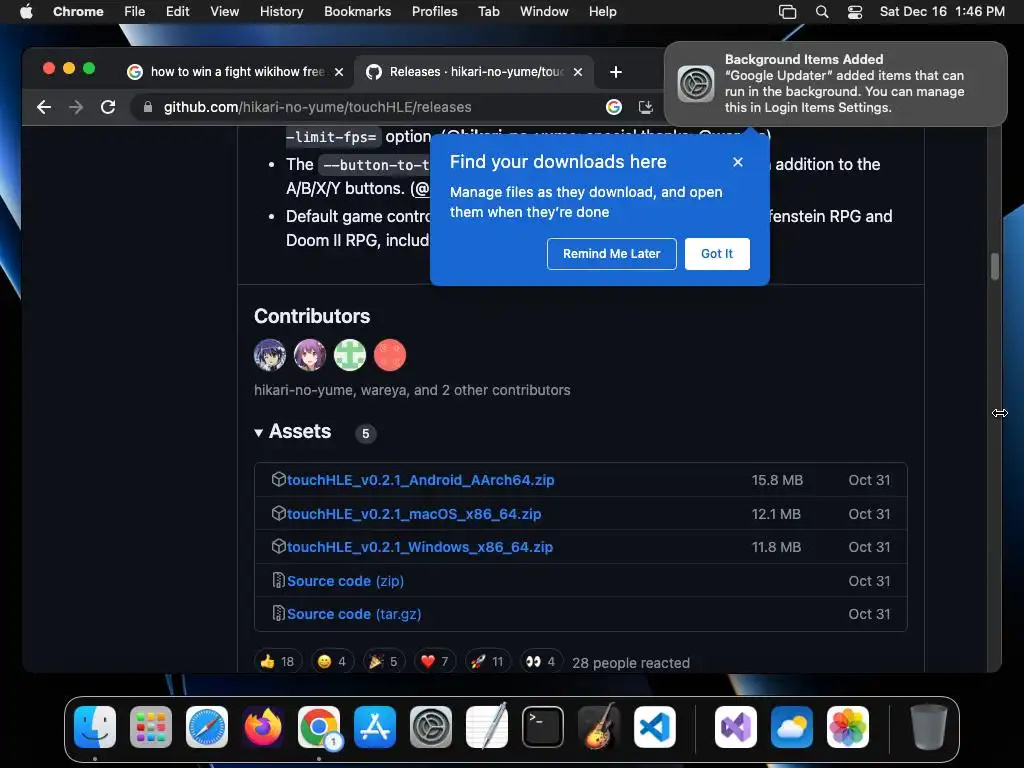Open the Profiles menu
The height and width of the screenshot is (768, 1024).
coord(434,12)
